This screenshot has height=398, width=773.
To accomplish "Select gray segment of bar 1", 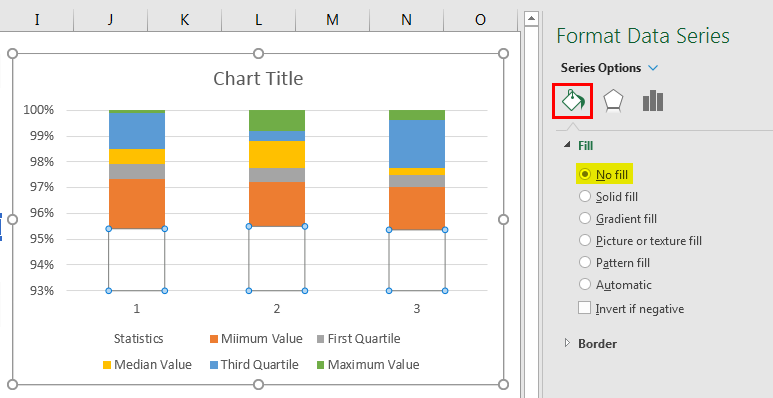I will coord(137,171).
